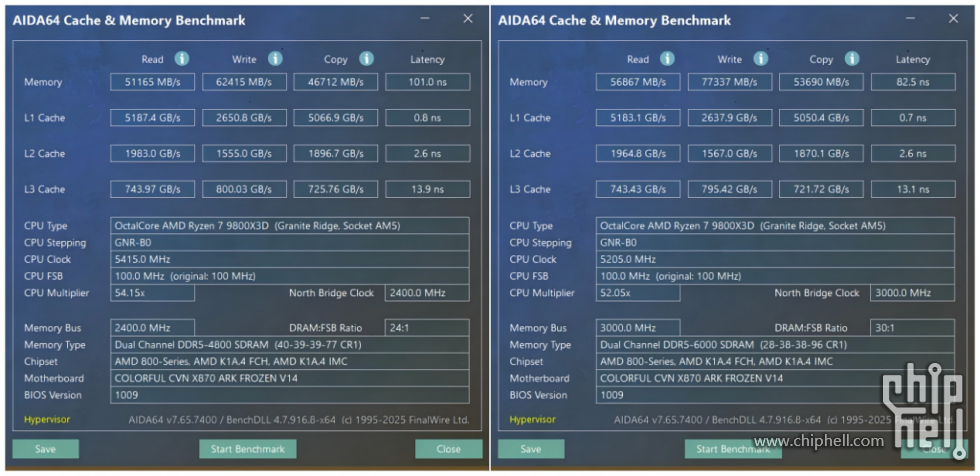Image resolution: width=980 pixels, height=476 pixels.
Task: Click DRAM:FSB Ratio value 30:1
Action: coord(912,328)
